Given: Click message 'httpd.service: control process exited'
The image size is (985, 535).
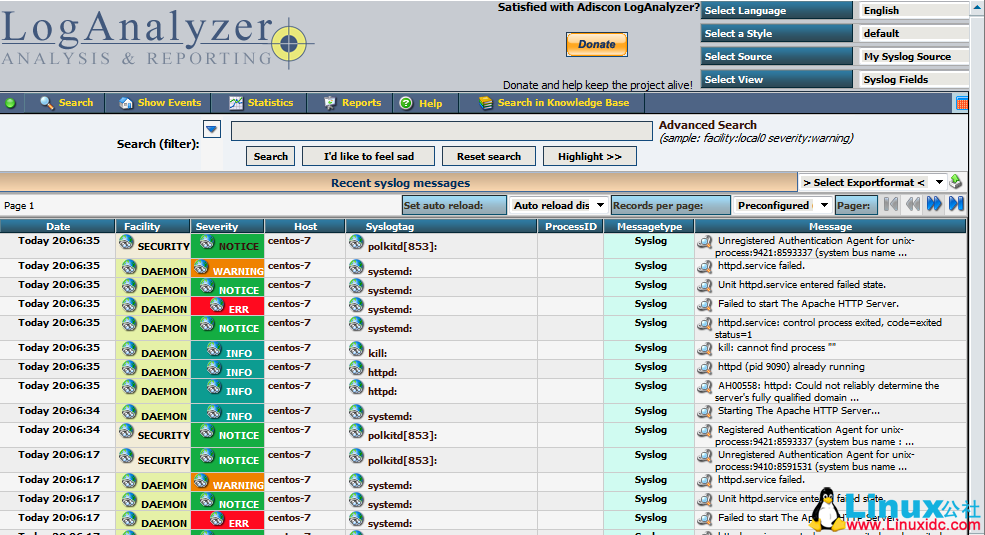Looking at the screenshot, I should coord(828,328).
